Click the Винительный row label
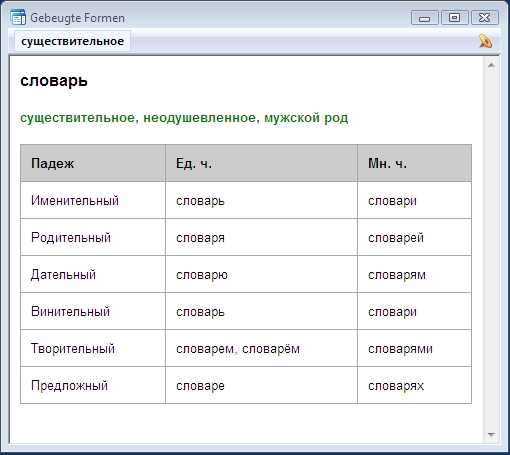This screenshot has height=455, width=510. coord(70,312)
